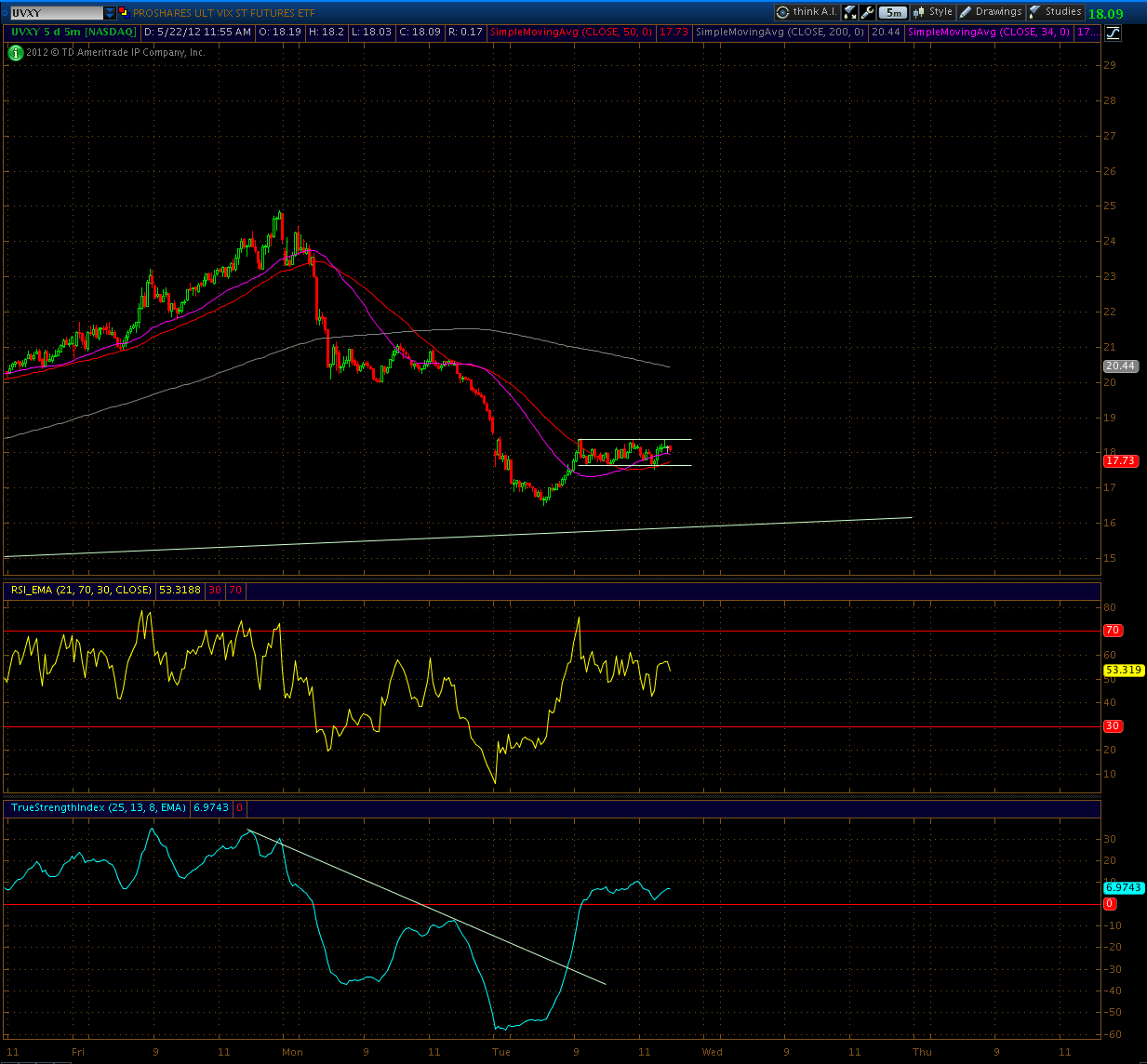The width and height of the screenshot is (1147, 1064).
Task: Click the C: 18.09 close value
Action: [420, 33]
